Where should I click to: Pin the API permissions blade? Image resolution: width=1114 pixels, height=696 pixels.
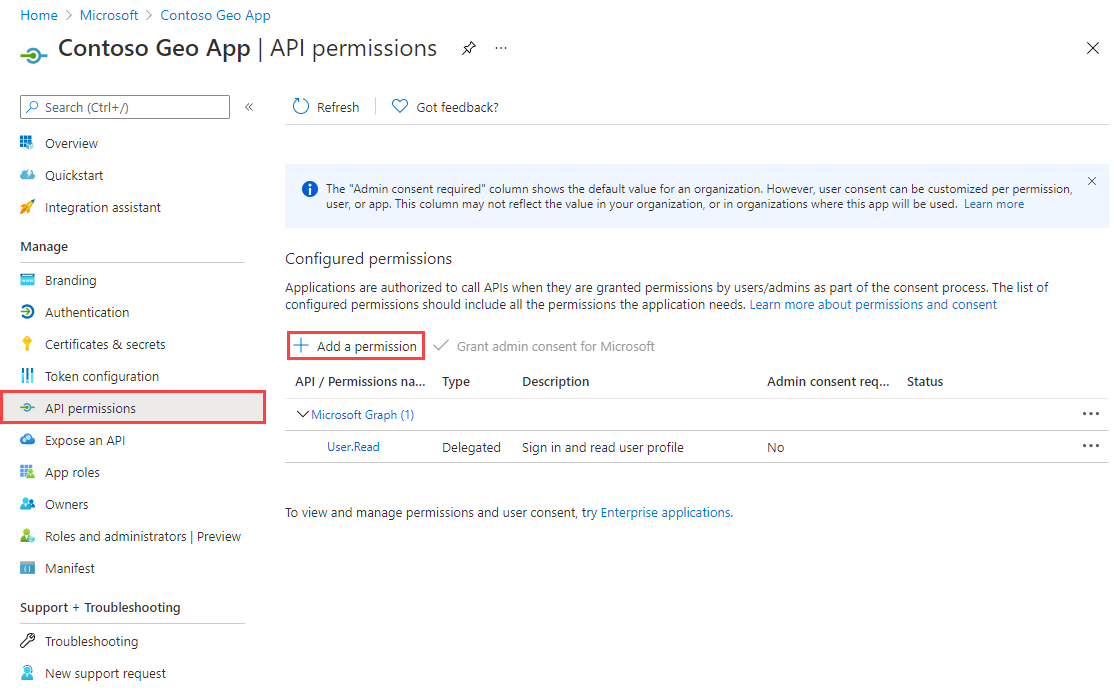click(469, 47)
